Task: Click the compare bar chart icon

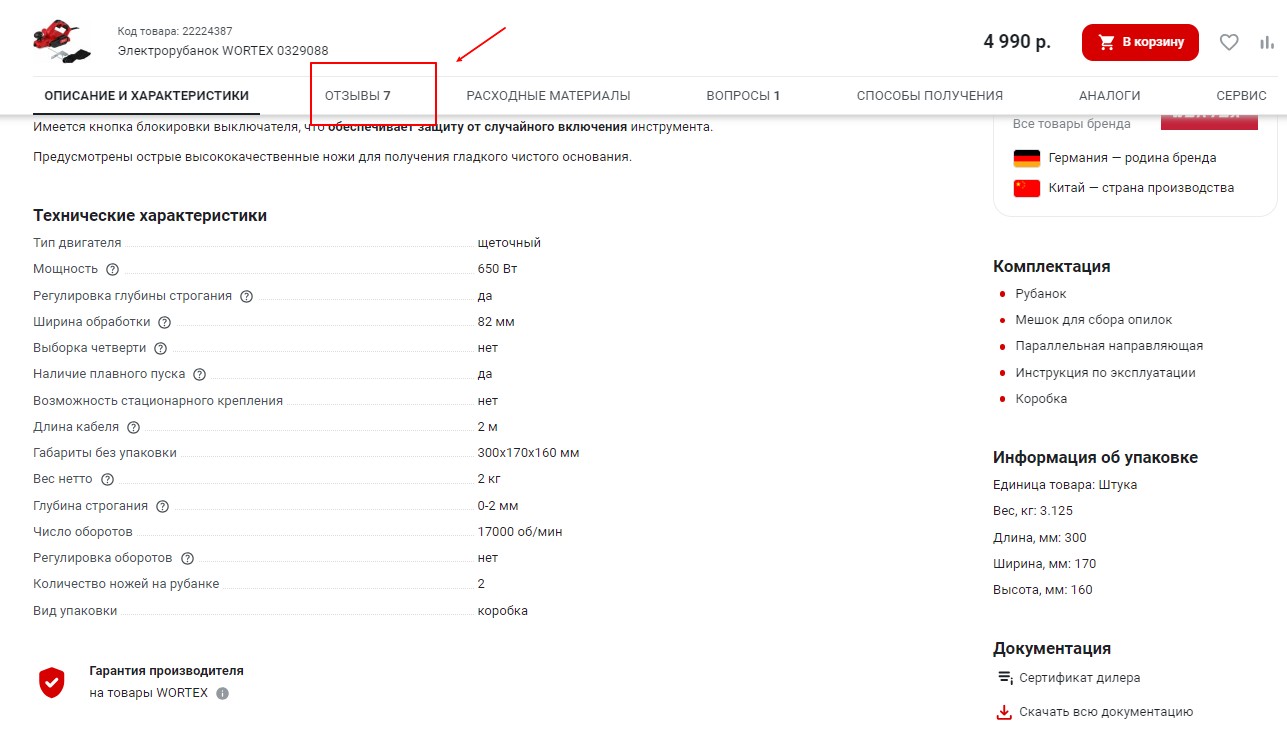Action: pos(1267,42)
